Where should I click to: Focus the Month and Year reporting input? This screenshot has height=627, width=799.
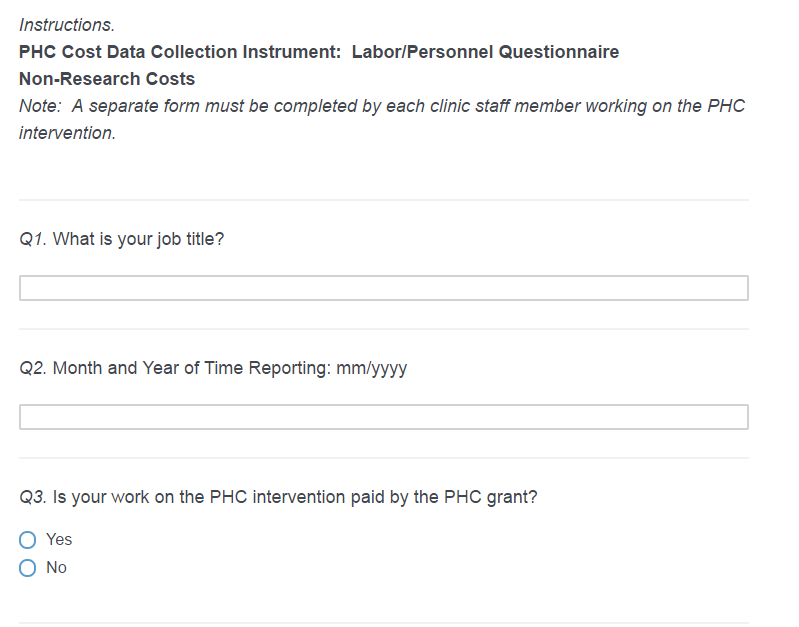383,417
